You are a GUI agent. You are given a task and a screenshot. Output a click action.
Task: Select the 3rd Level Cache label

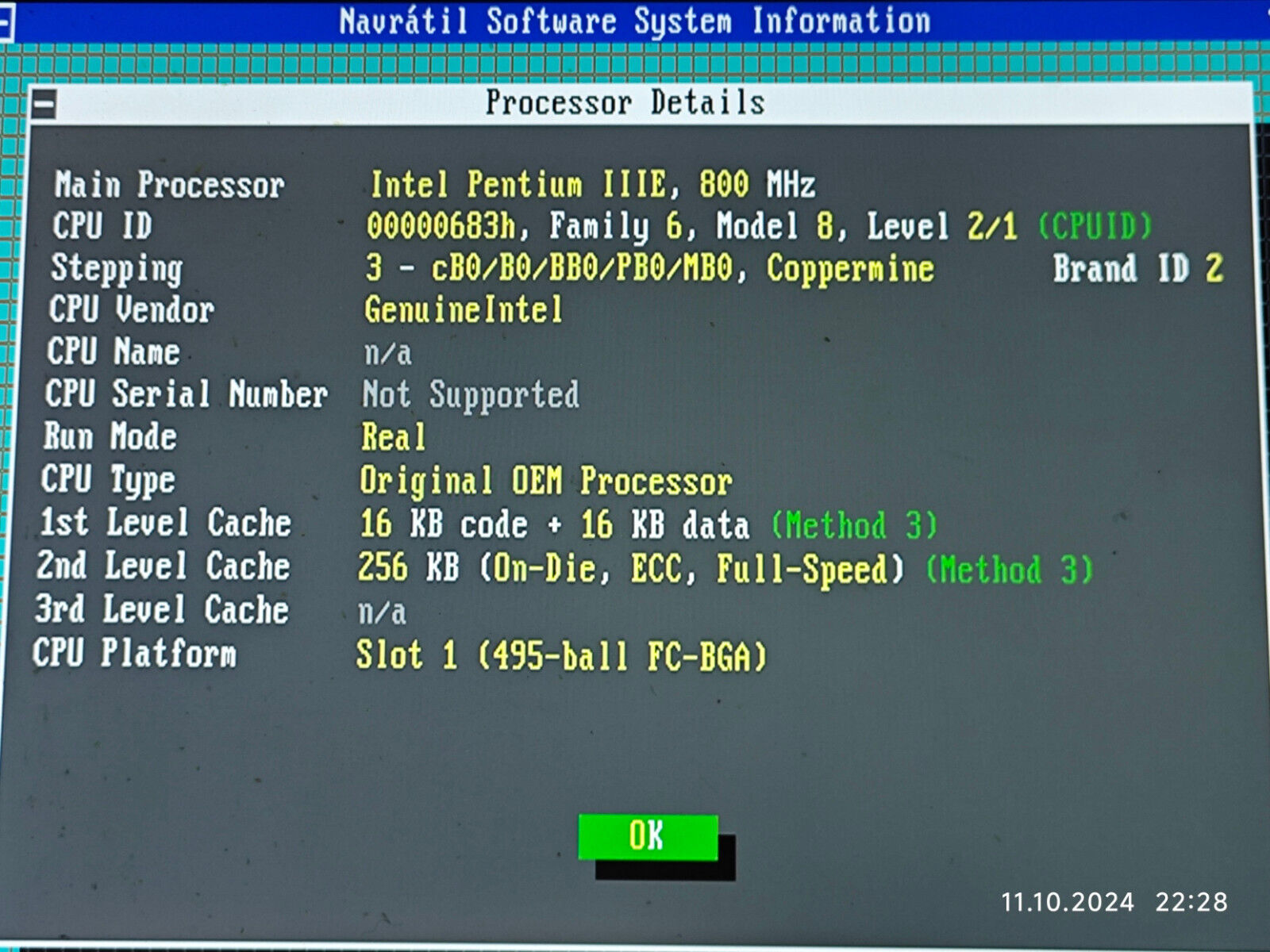161,609
